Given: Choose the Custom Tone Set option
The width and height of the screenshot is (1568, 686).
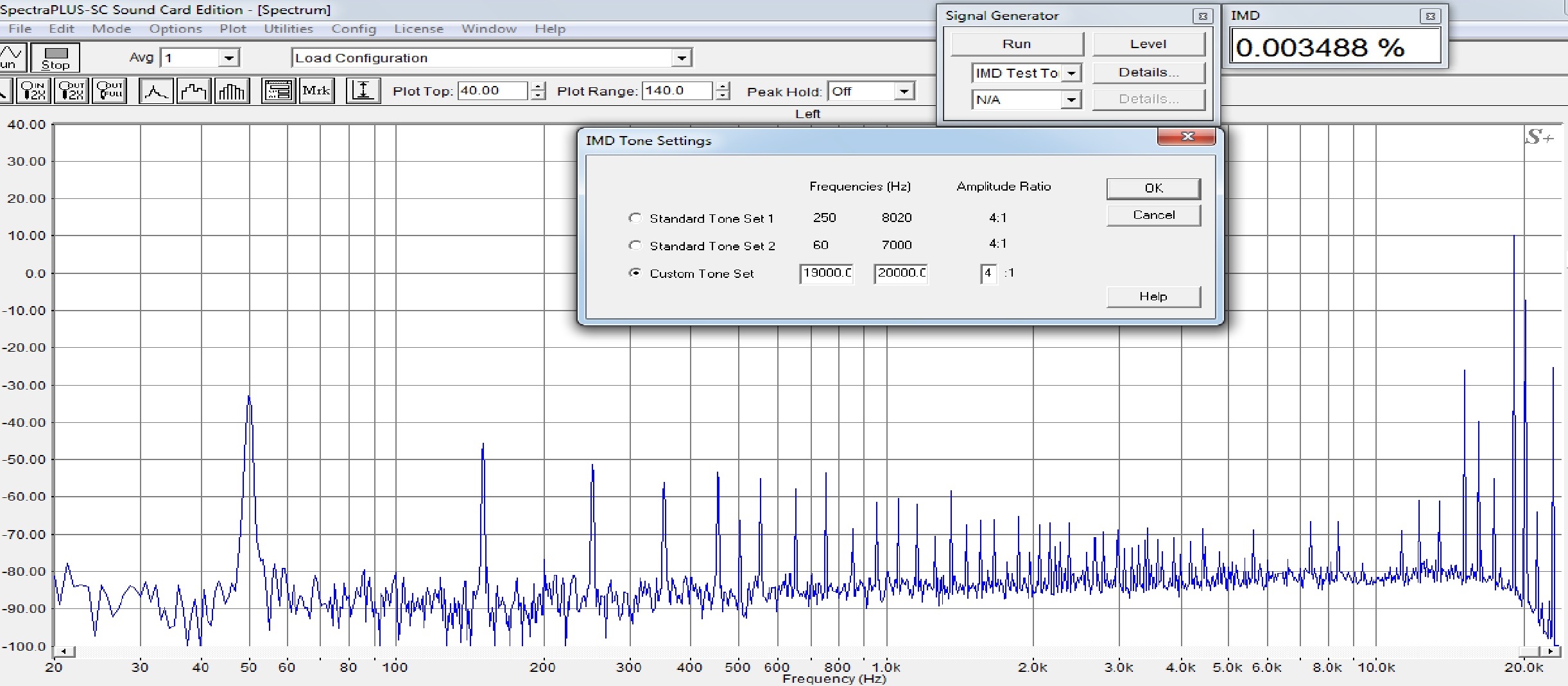Looking at the screenshot, I should pos(635,273).
